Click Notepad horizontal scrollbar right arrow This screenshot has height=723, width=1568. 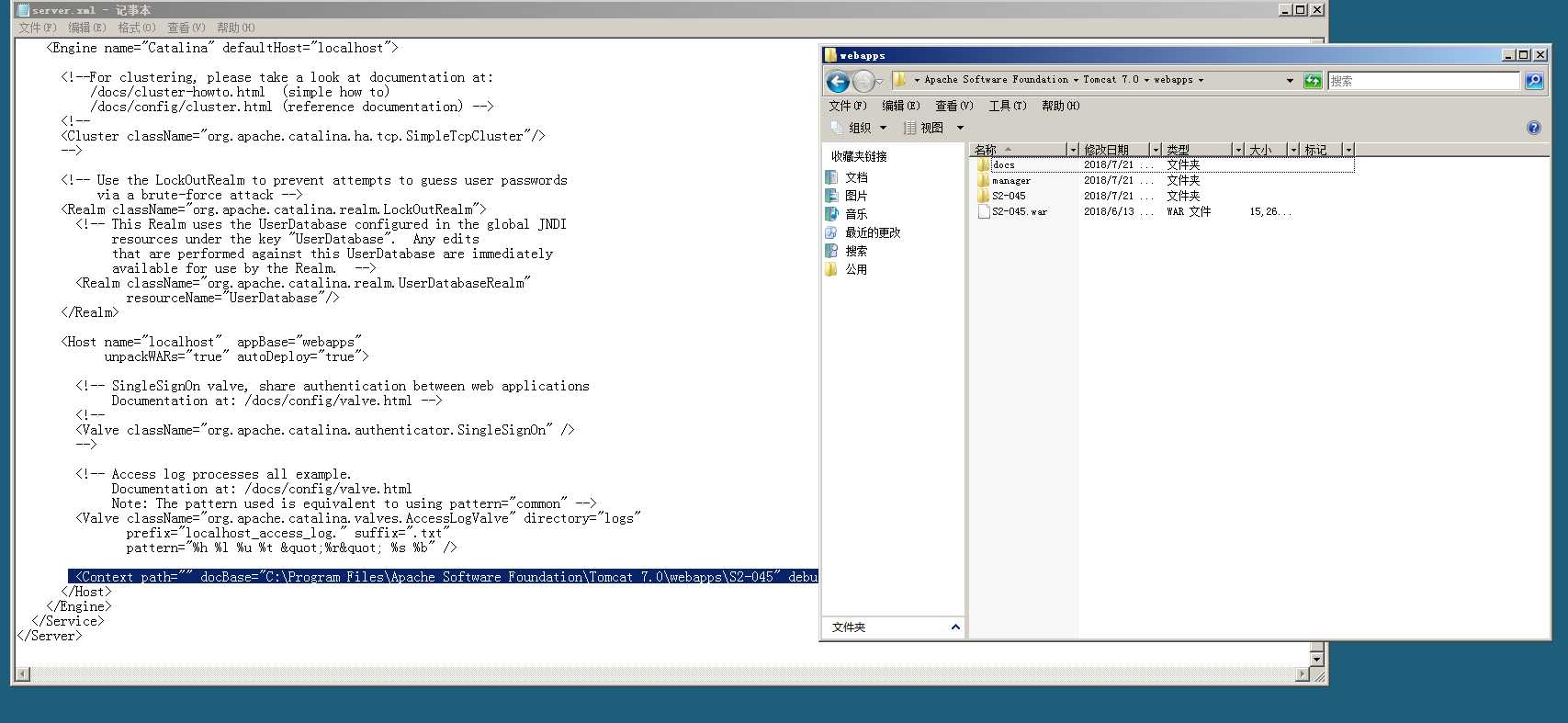point(1303,674)
